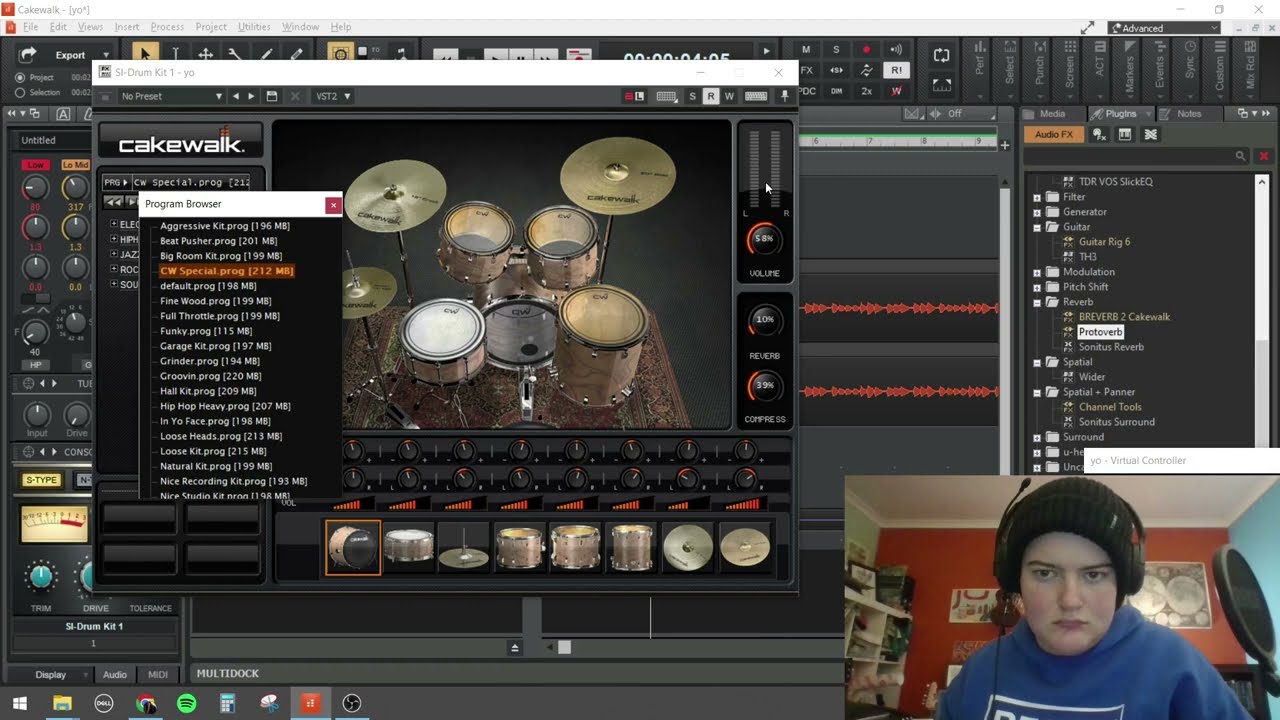Viewport: 1280px width, 720px height.
Task: Select the kick drum pad thumbnail
Action: click(x=353, y=547)
